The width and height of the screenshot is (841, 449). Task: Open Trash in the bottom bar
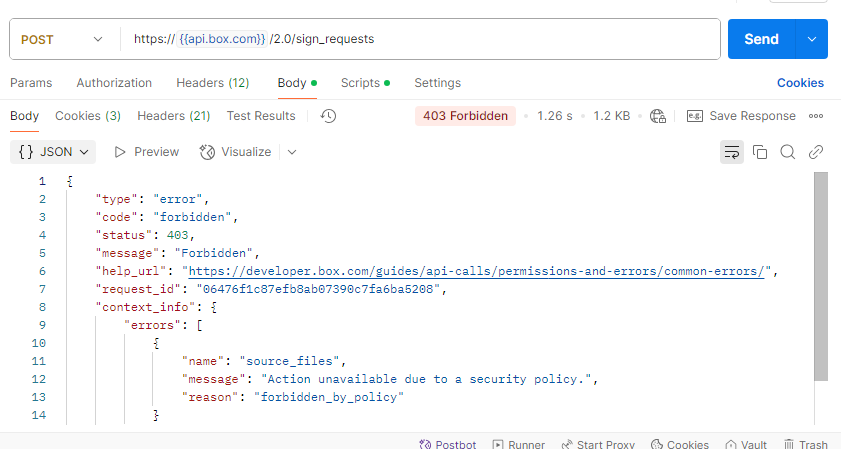(806, 444)
